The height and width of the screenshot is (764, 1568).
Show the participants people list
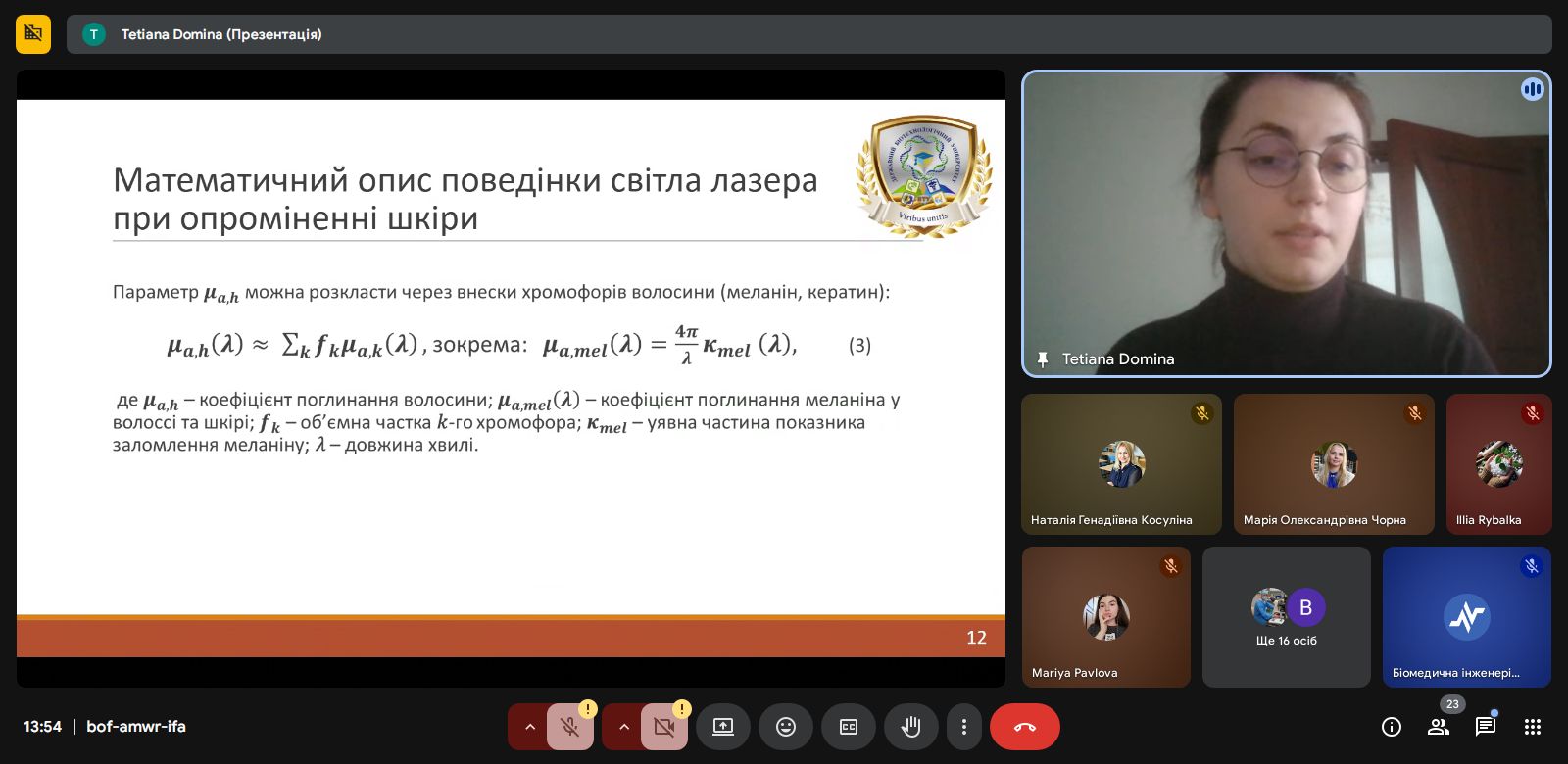(1438, 727)
